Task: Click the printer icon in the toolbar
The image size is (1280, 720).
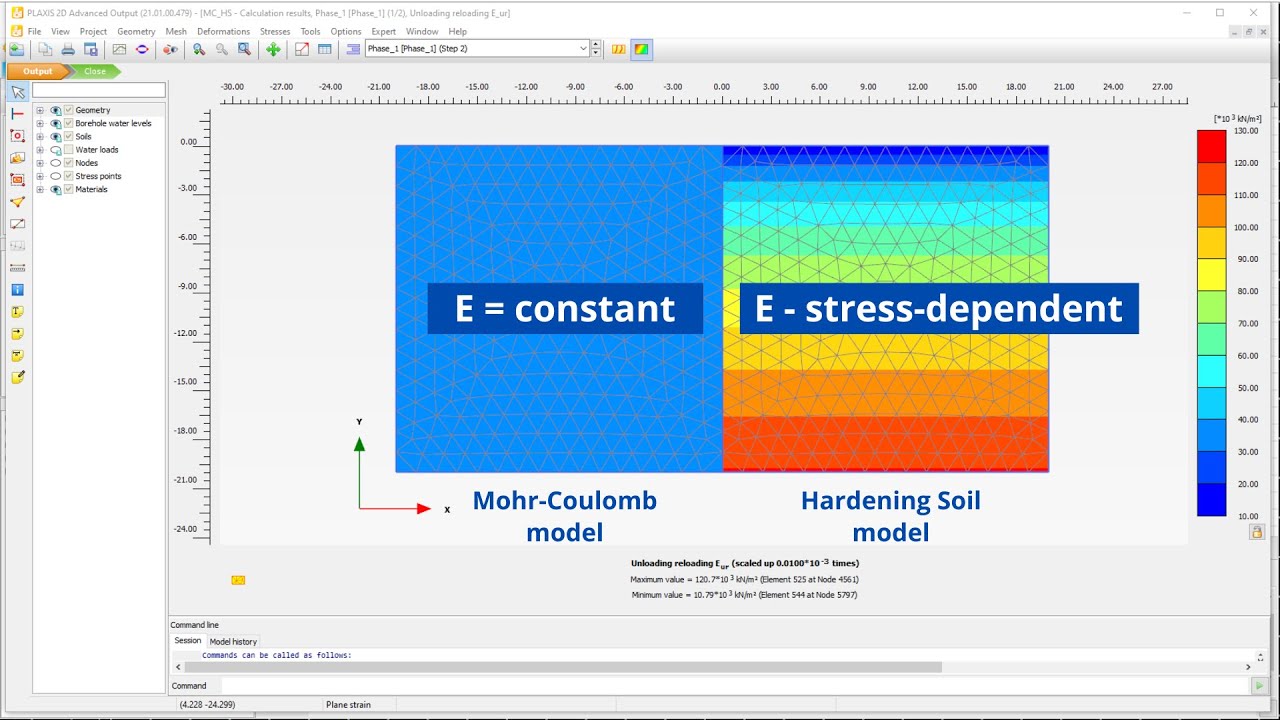Action: (x=68, y=49)
